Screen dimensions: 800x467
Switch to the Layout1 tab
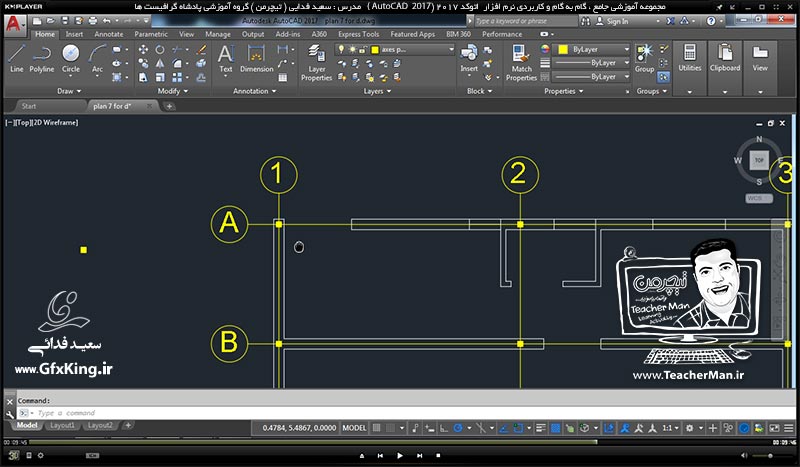coord(63,425)
